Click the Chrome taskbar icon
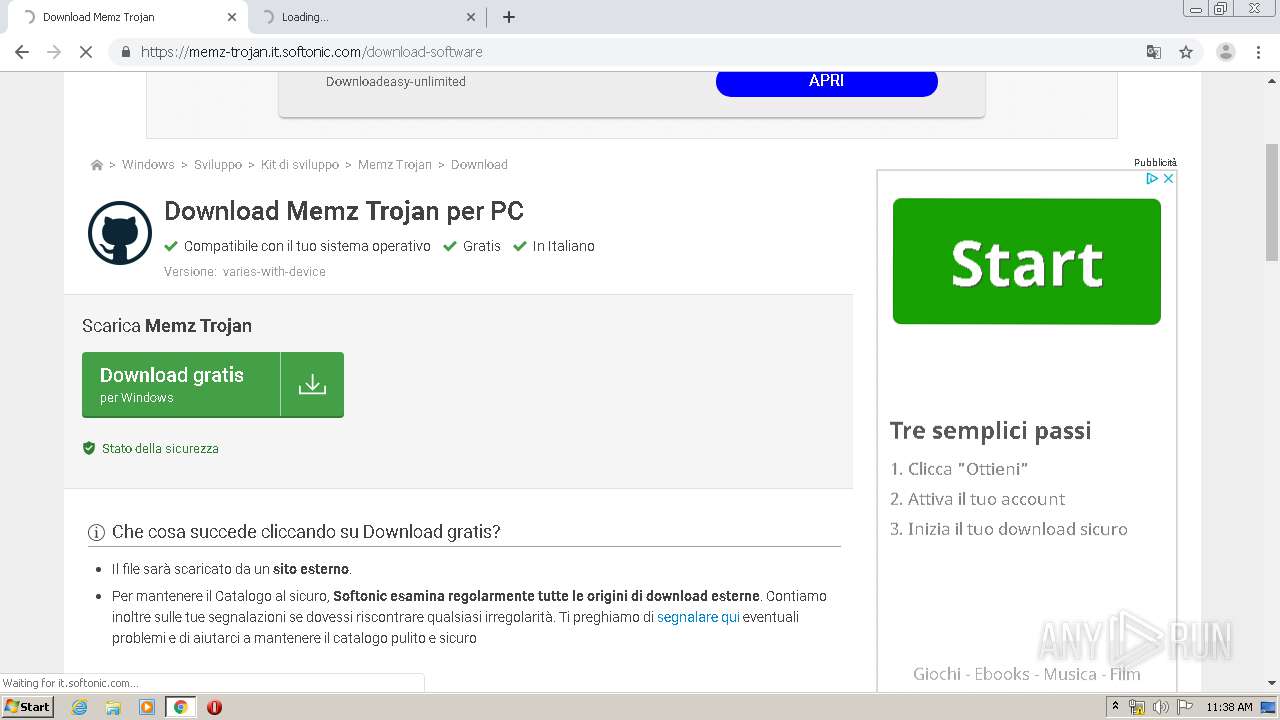Image resolution: width=1280 pixels, height=720 pixels. pos(180,707)
